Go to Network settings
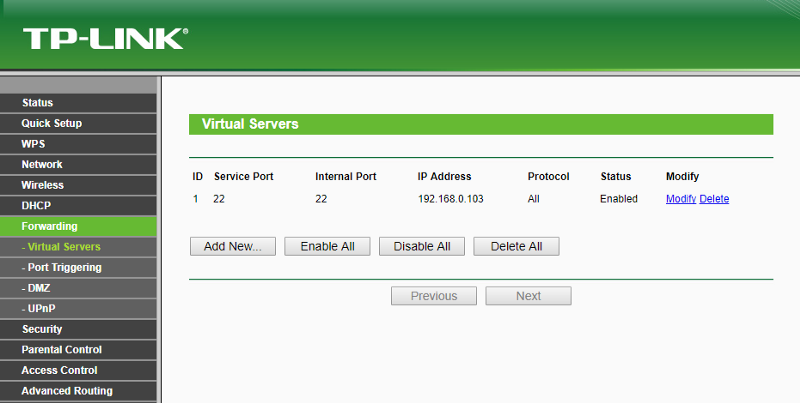The height and width of the screenshot is (403, 800). [78, 164]
